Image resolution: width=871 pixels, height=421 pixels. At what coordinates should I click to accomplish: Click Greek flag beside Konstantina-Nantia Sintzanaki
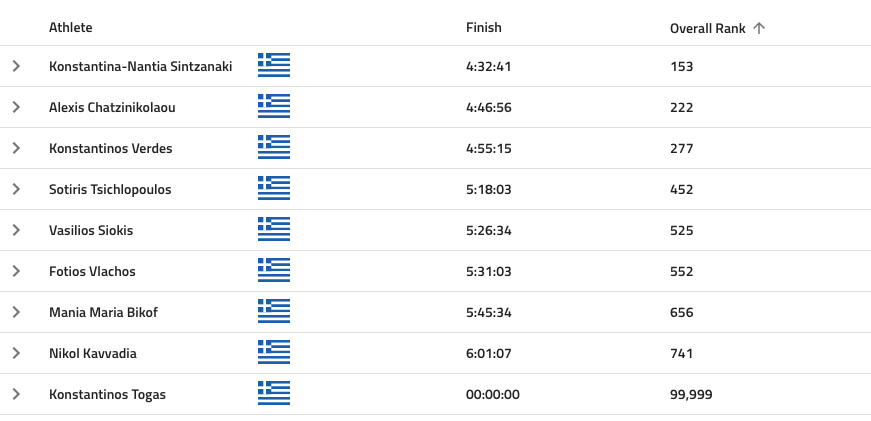pyautogui.click(x=274, y=65)
